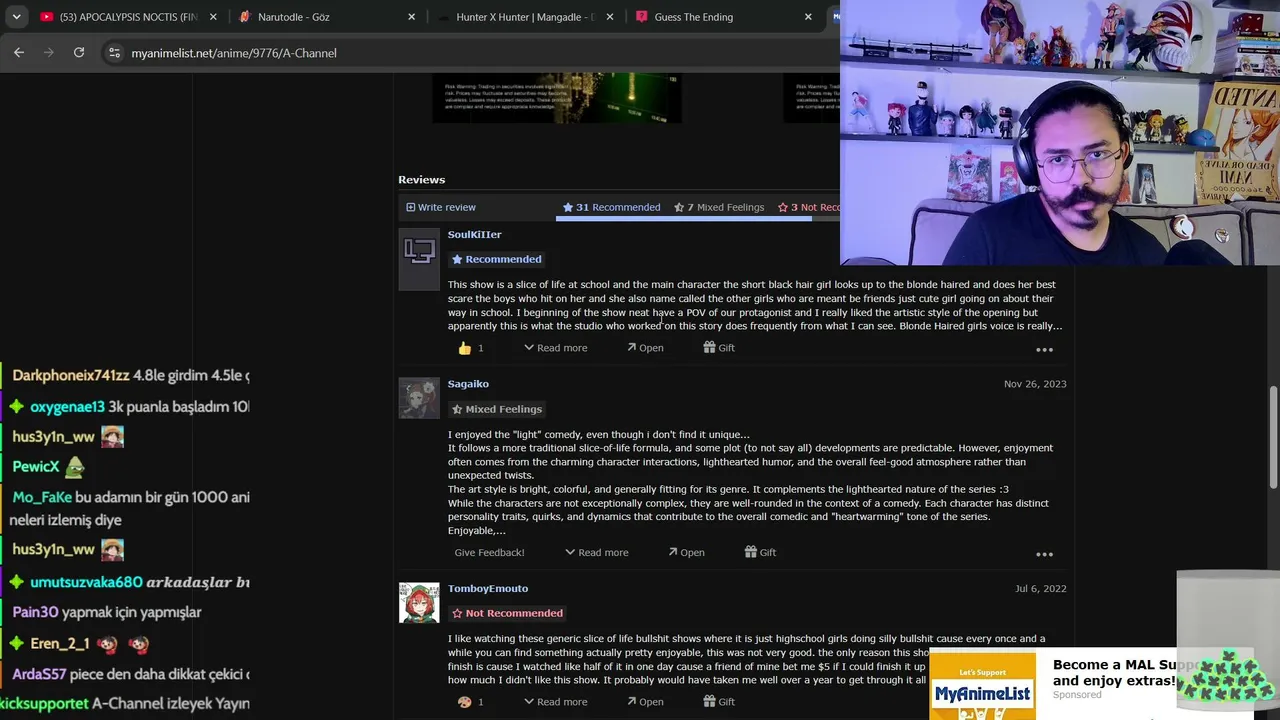Click Gift on SoulKiIIer's review
This screenshot has width=1280, height=720.
tap(719, 348)
